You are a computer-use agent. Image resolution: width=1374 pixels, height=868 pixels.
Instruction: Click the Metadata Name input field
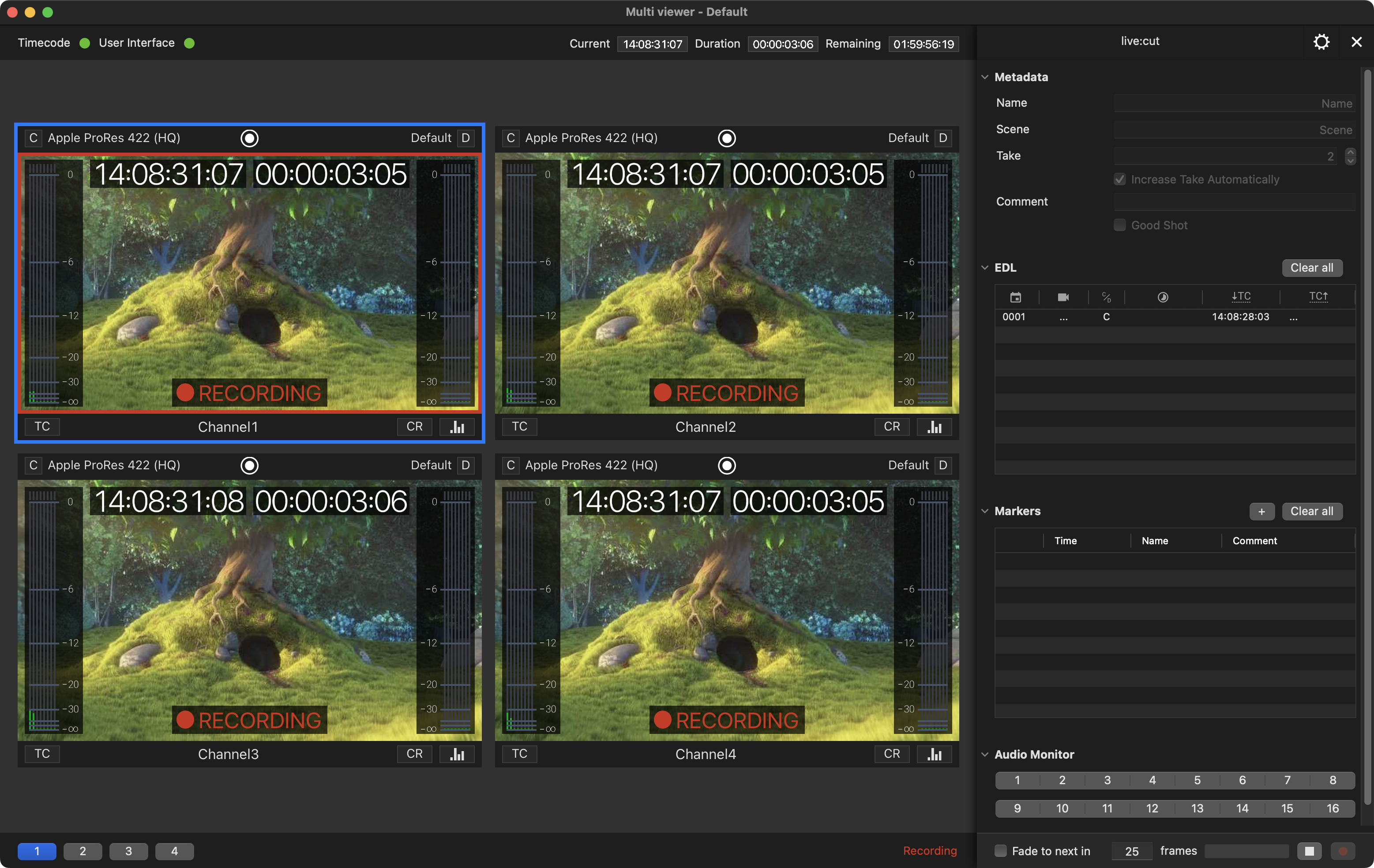pyautogui.click(x=1235, y=103)
